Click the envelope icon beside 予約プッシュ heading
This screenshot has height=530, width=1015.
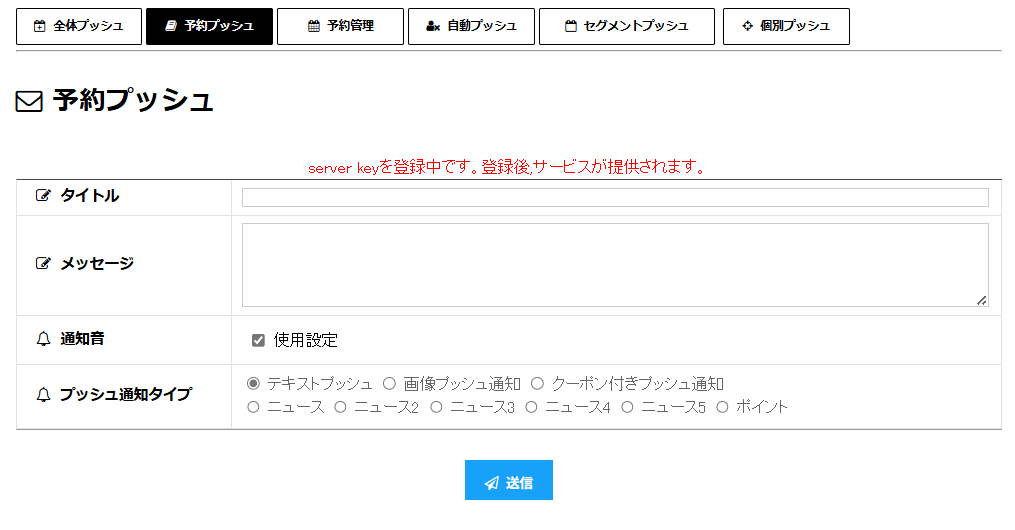(29, 101)
